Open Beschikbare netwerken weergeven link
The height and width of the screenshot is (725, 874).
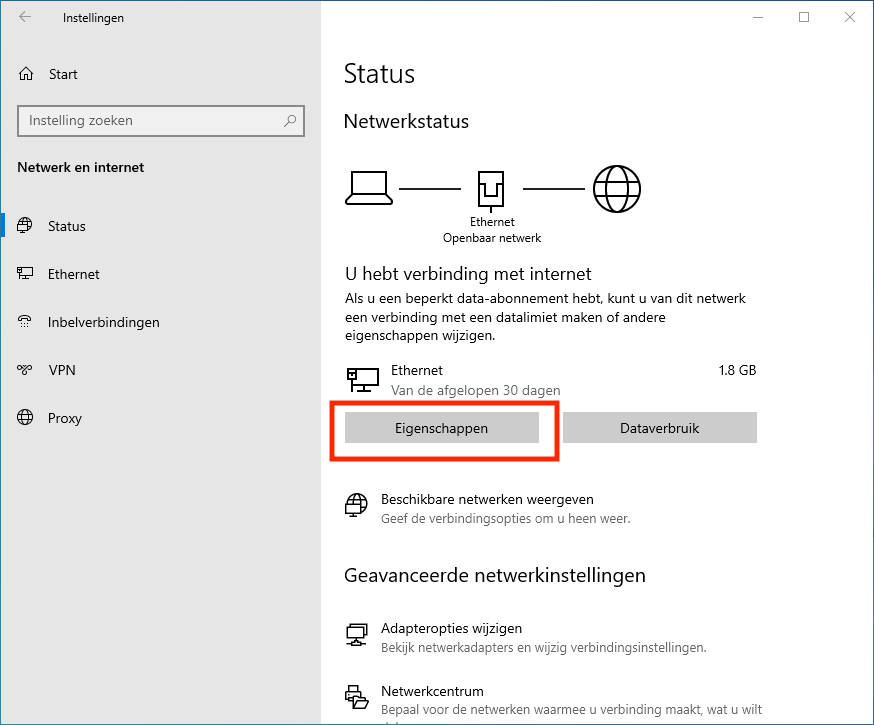tap(487, 499)
